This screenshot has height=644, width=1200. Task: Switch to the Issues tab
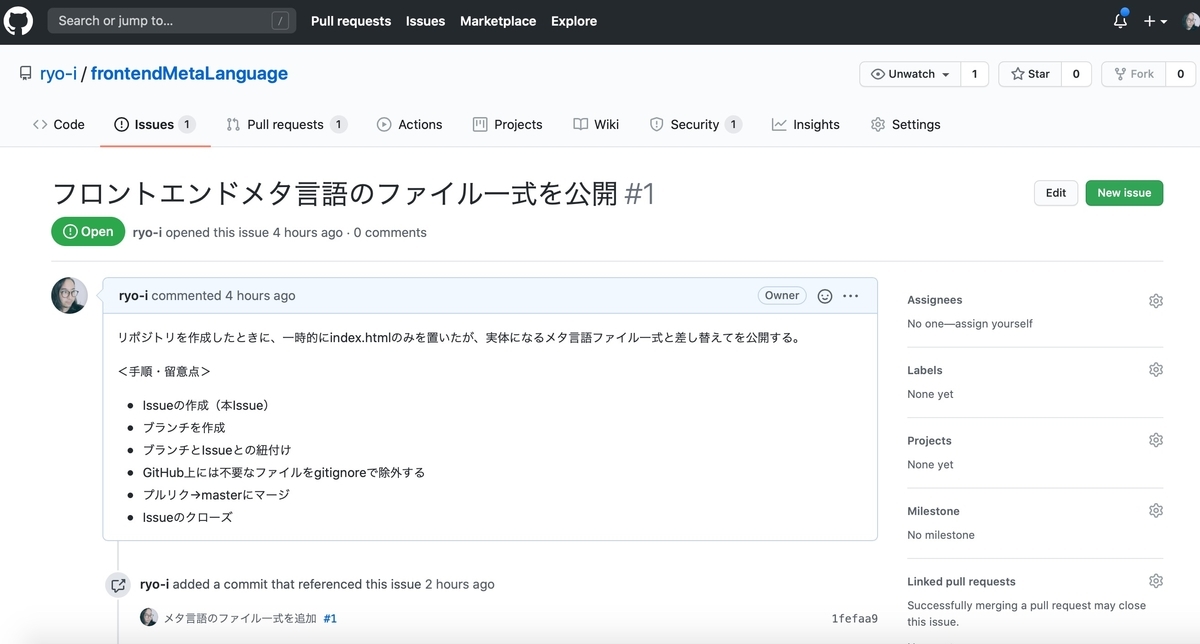(154, 125)
